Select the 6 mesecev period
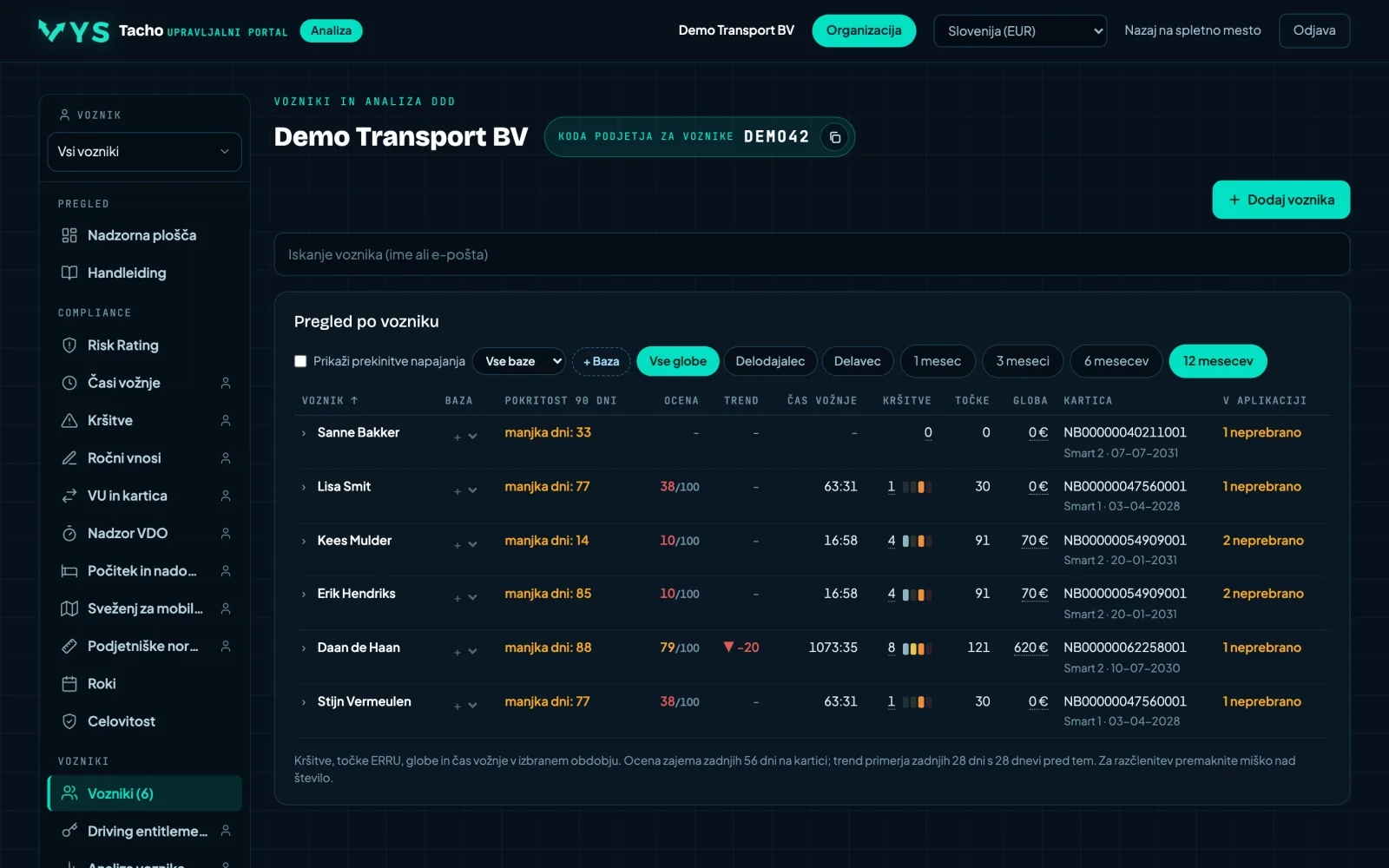The height and width of the screenshot is (868, 1389). pos(1116,361)
